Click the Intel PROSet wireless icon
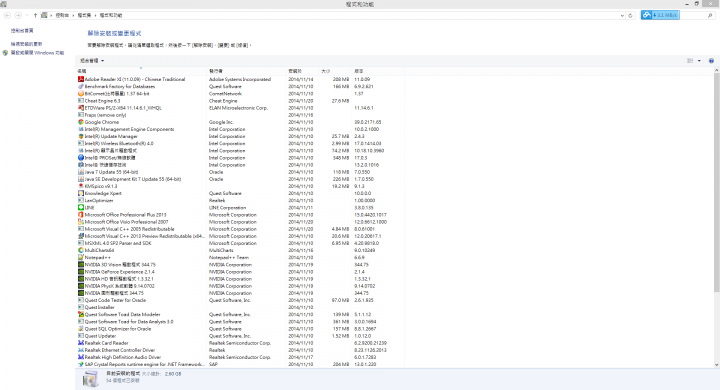The height and width of the screenshot is (390, 720). point(81,158)
